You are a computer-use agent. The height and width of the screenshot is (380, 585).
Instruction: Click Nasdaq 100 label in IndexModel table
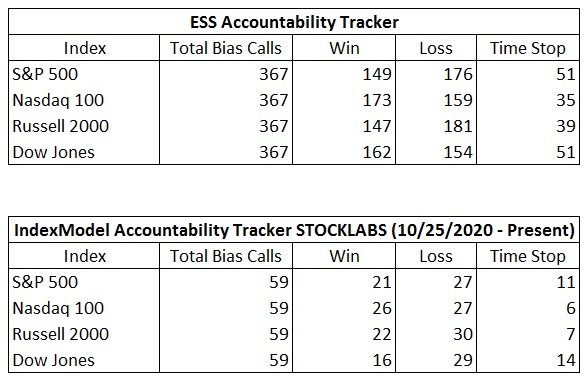58,308
